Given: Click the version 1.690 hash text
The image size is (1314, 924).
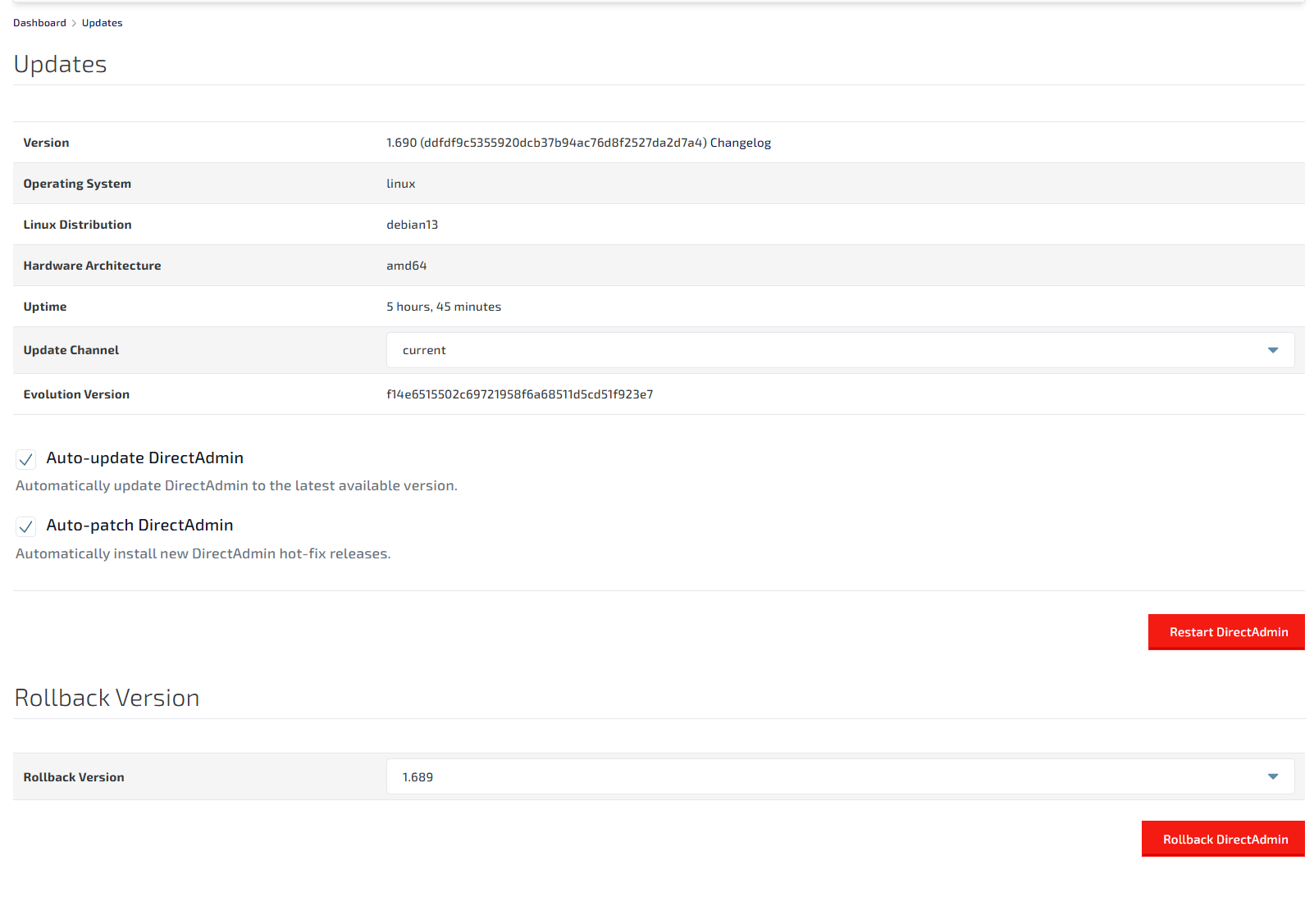Looking at the screenshot, I should coord(545,143).
